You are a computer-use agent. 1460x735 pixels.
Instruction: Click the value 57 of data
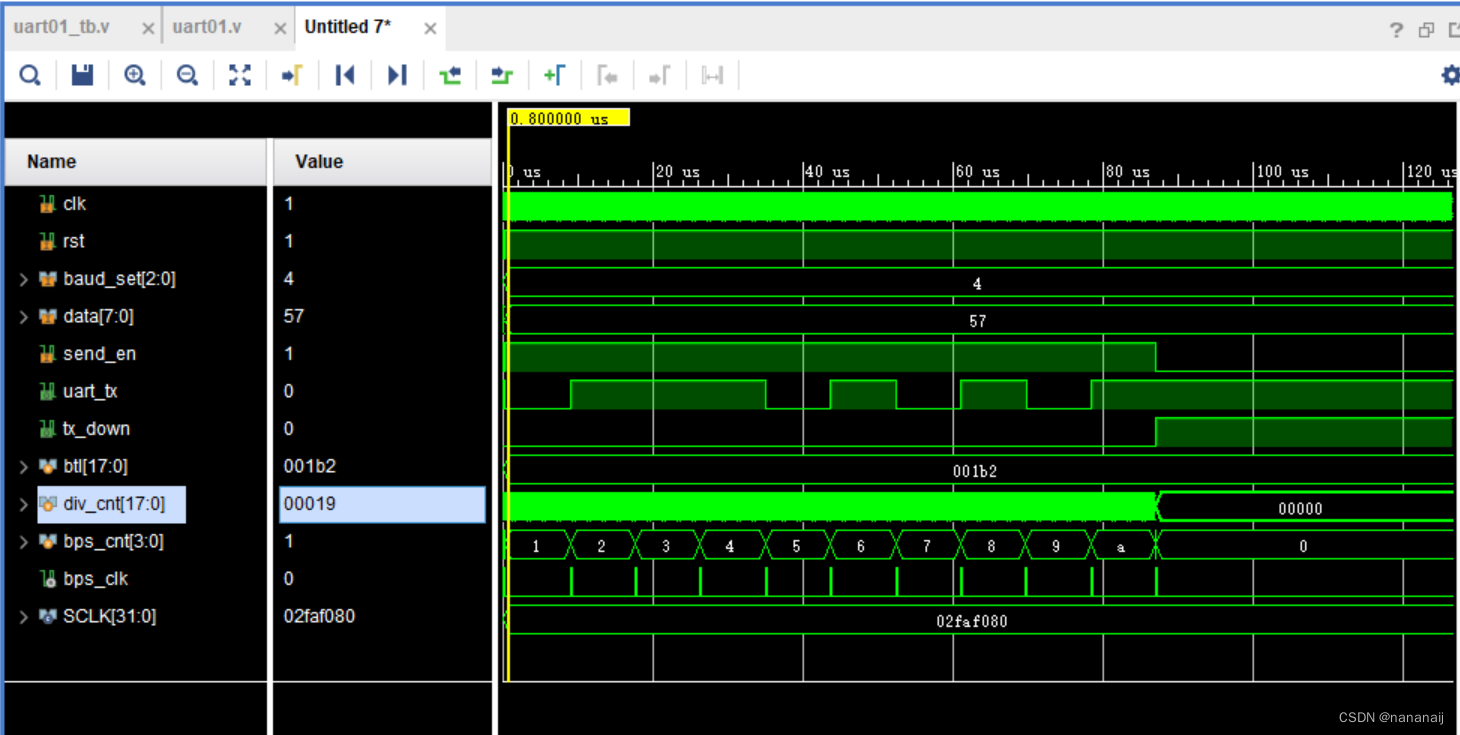293,317
